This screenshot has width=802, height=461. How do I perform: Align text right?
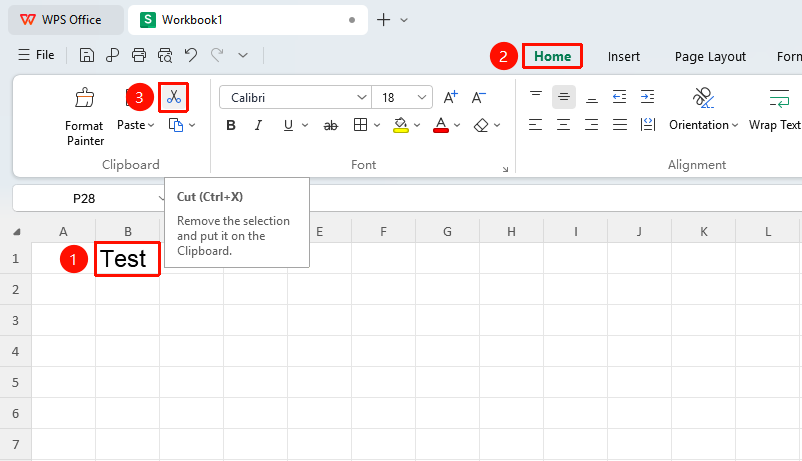pos(592,125)
